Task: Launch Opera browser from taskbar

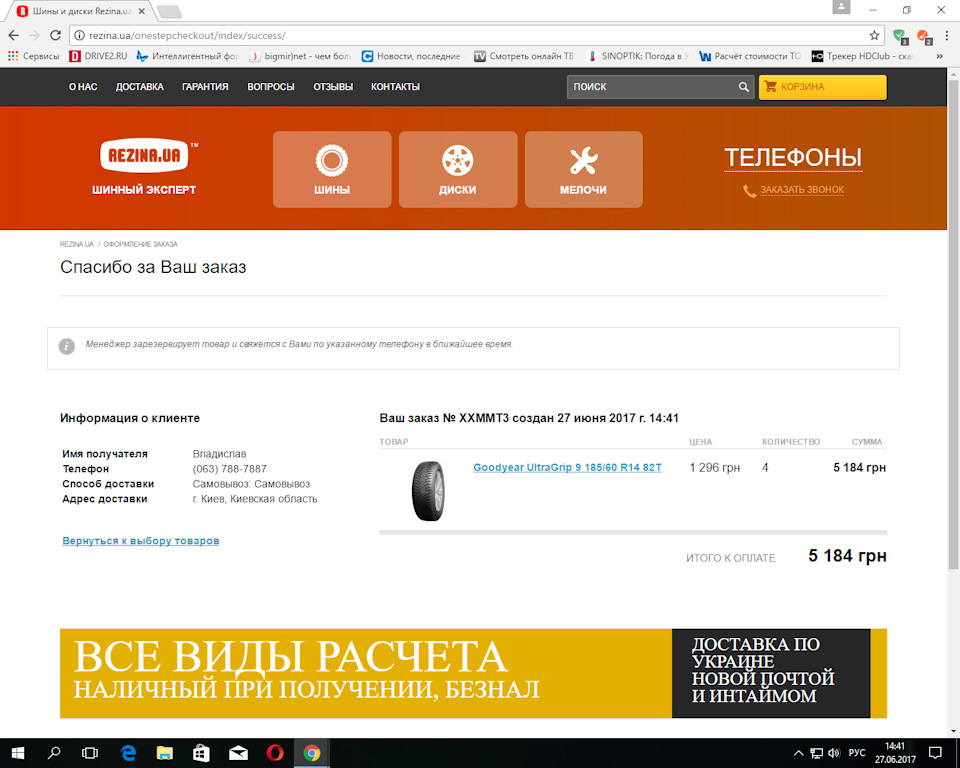Action: click(x=275, y=753)
